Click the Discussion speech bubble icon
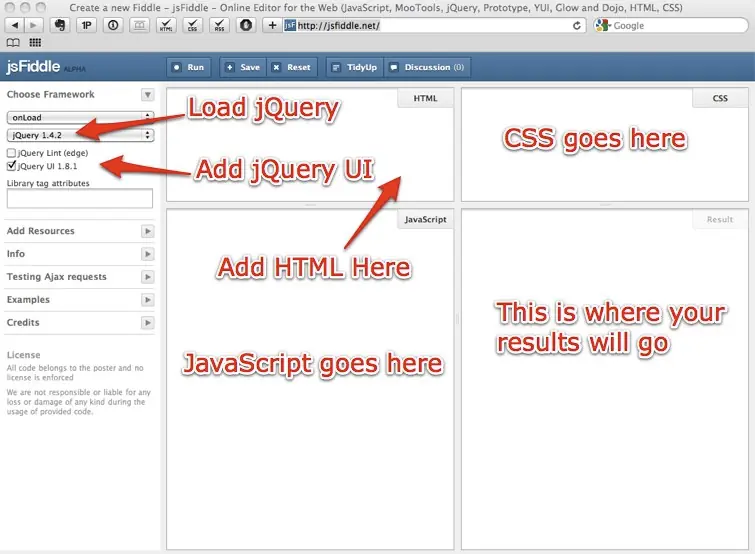Image resolution: width=755 pixels, height=554 pixels. 393,67
